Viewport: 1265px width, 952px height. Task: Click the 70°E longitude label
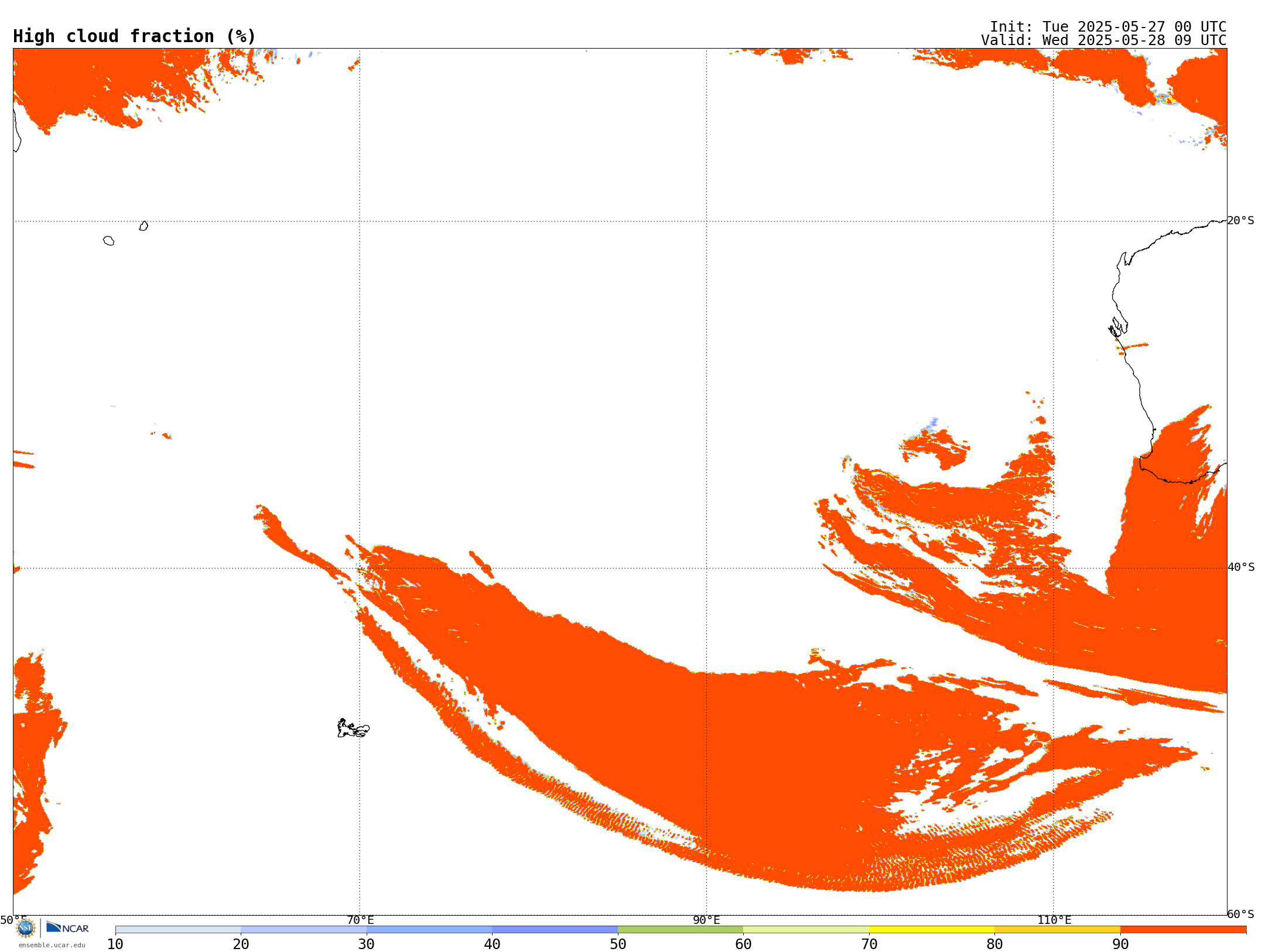360,920
